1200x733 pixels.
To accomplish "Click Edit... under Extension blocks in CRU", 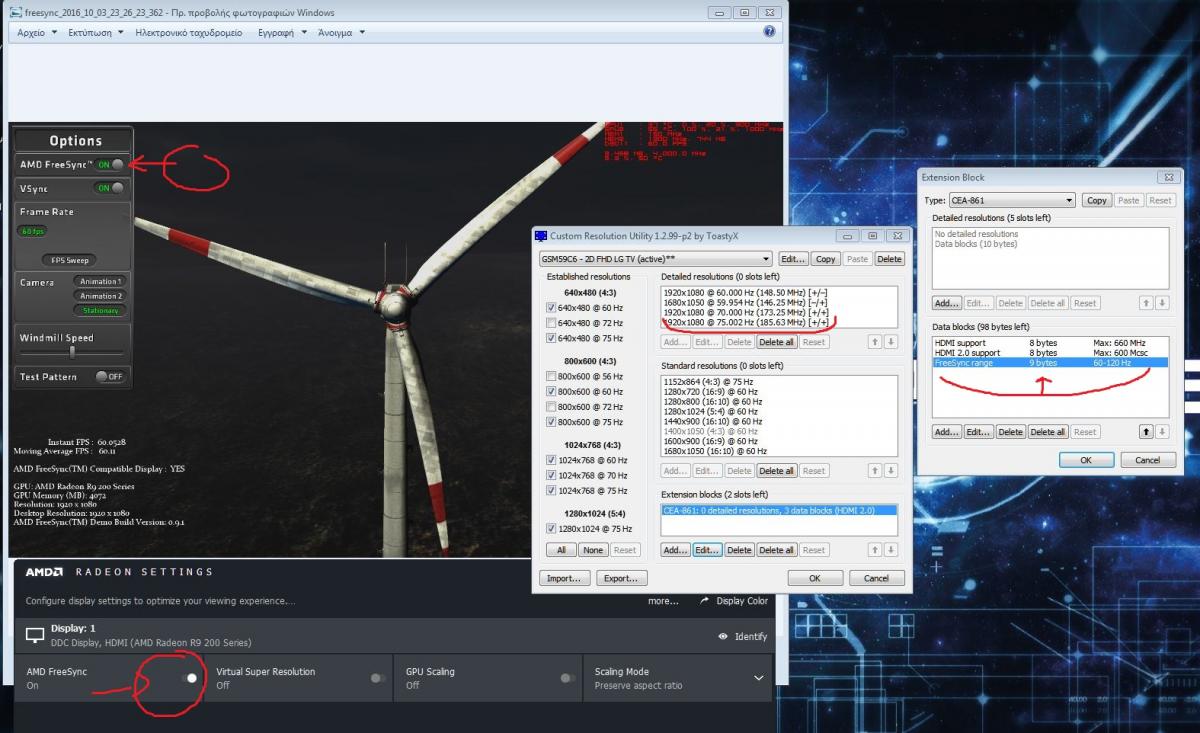I will 707,550.
